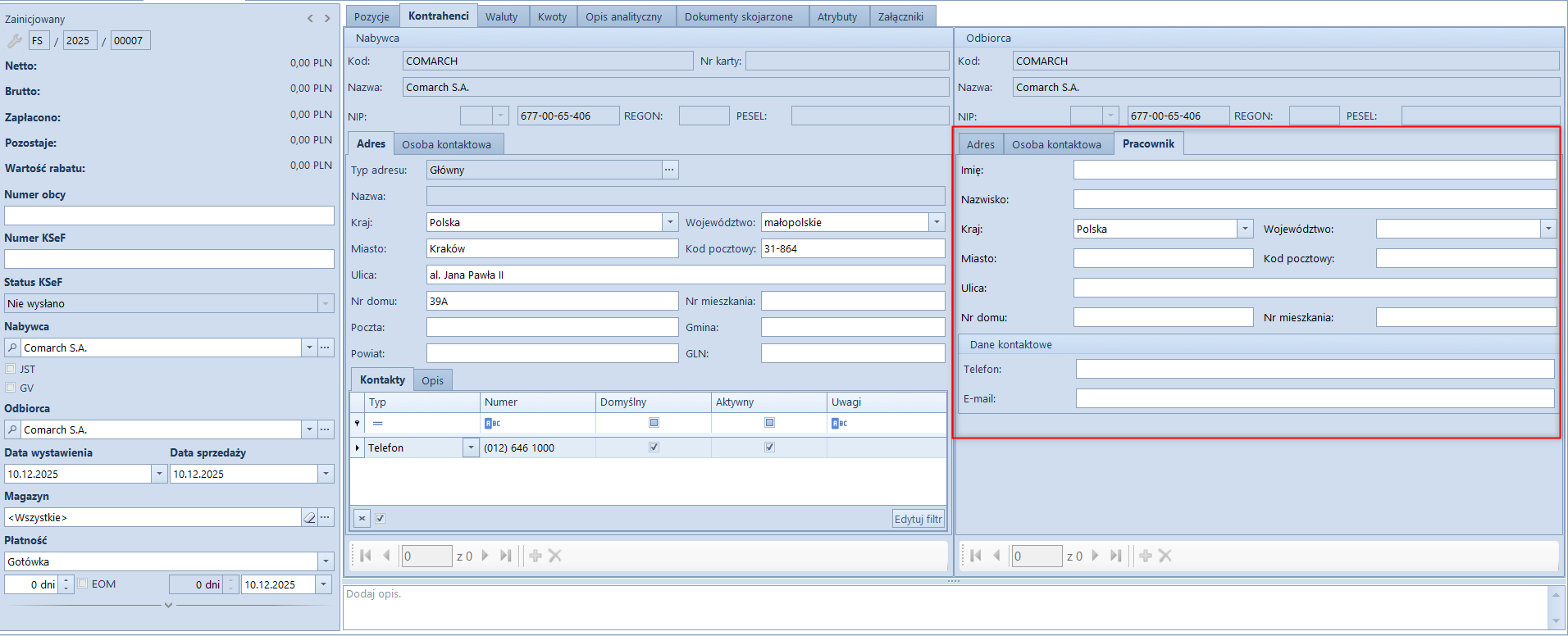Open the Data wystawienia date picker dropdown

(159, 474)
